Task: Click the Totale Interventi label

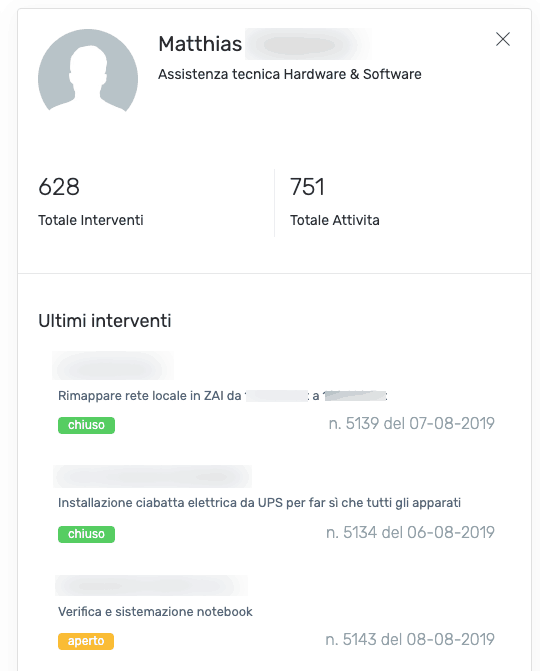Action: (91, 220)
